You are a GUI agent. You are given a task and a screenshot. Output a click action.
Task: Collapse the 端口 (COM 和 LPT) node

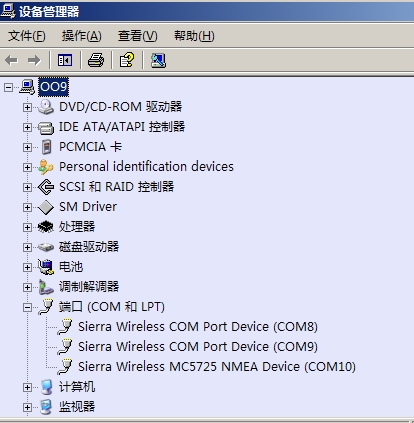[27, 307]
